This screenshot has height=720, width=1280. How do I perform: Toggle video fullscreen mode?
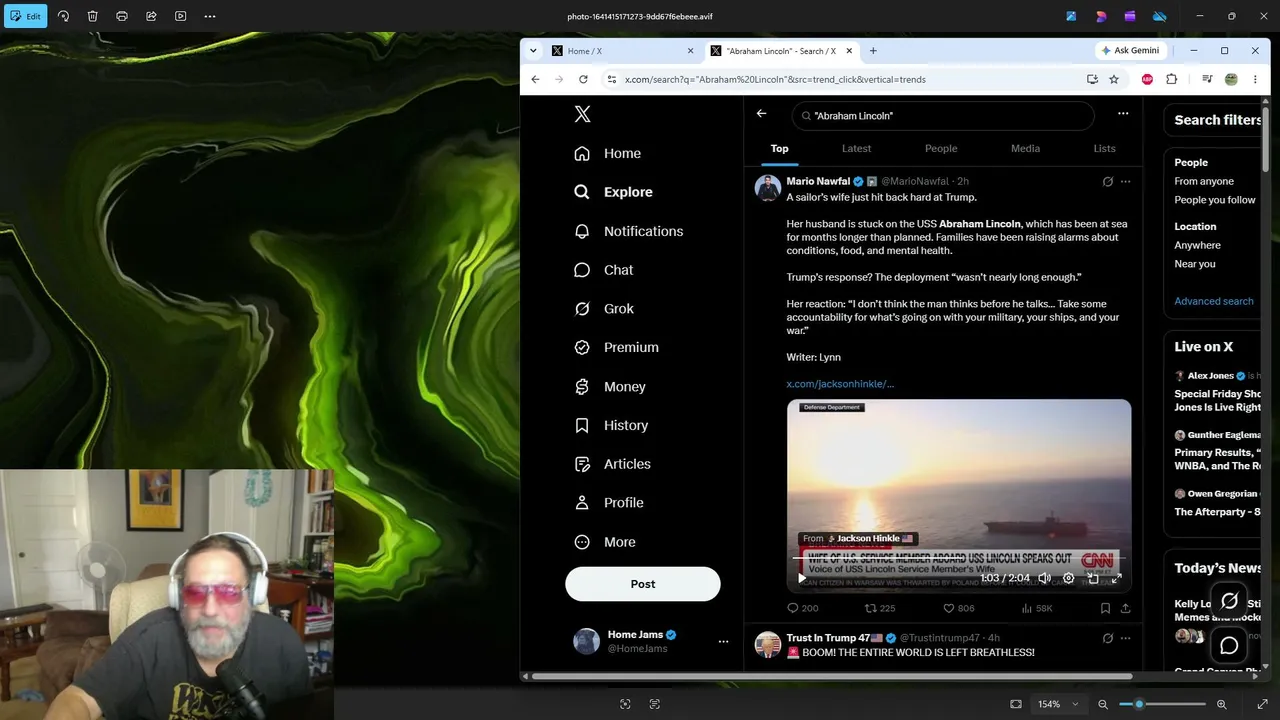pos(1117,578)
